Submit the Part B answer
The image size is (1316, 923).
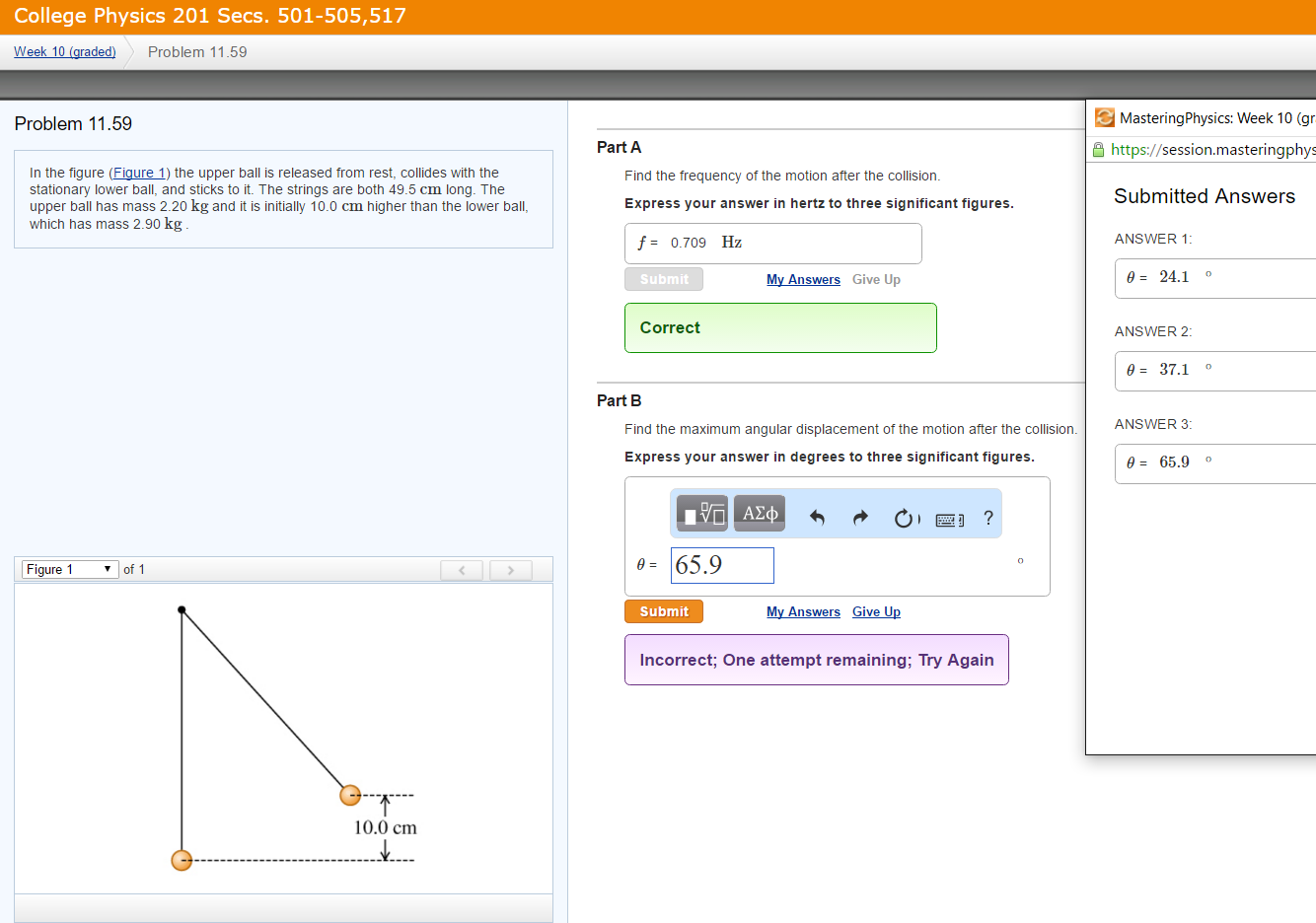[663, 611]
